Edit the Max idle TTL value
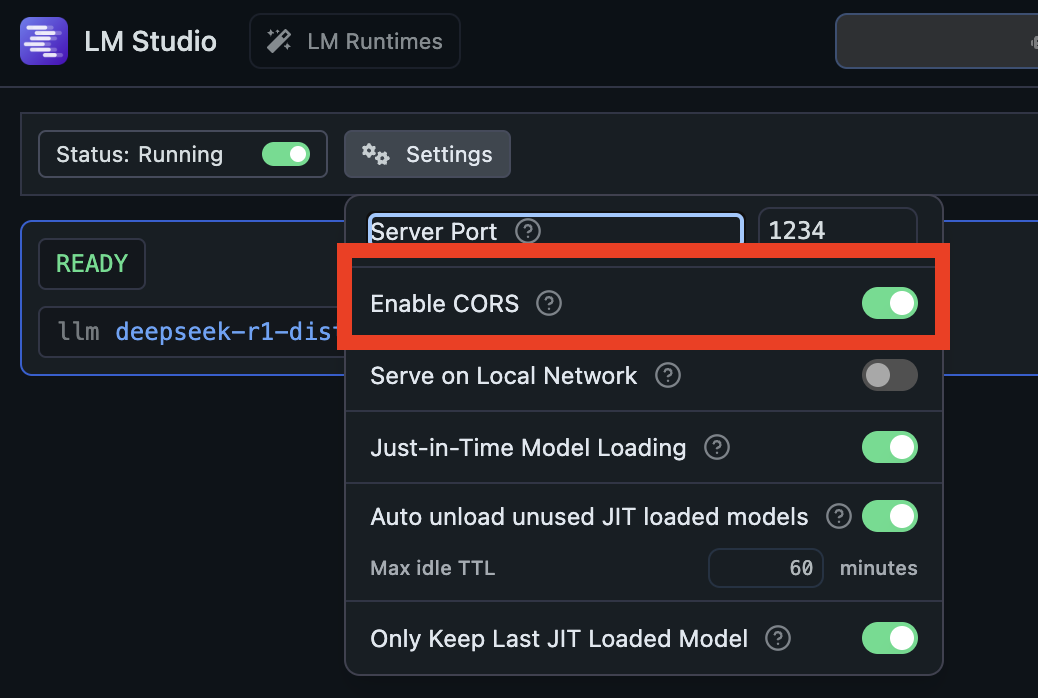1038x698 pixels. (766, 567)
